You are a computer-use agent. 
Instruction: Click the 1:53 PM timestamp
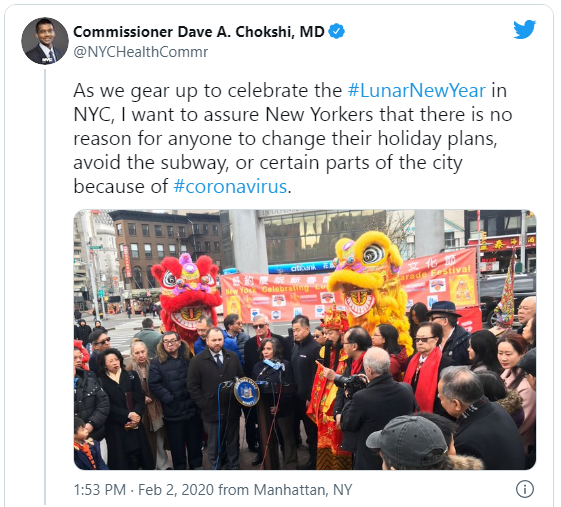point(99,489)
